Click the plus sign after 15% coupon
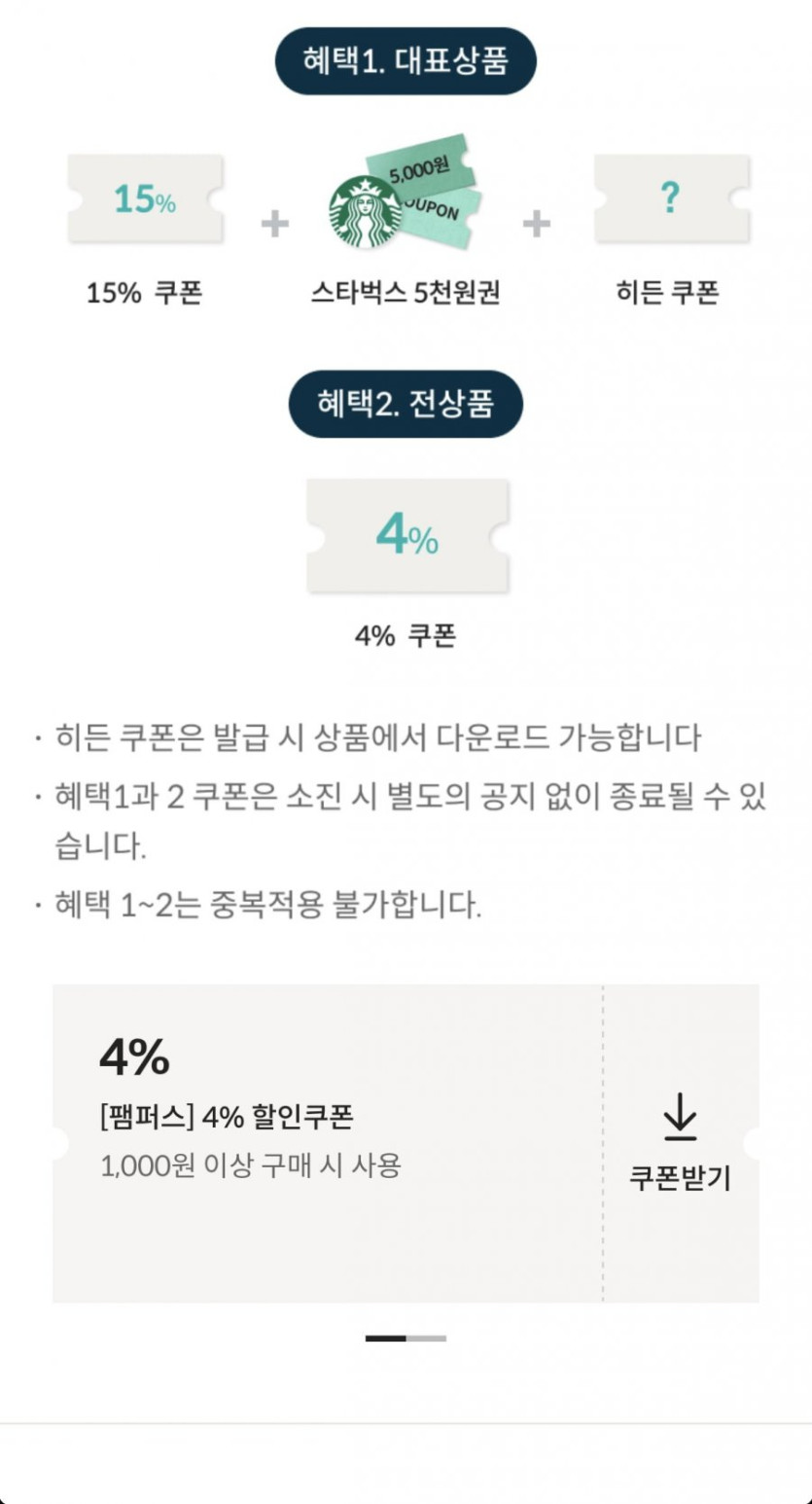 pyautogui.click(x=275, y=225)
